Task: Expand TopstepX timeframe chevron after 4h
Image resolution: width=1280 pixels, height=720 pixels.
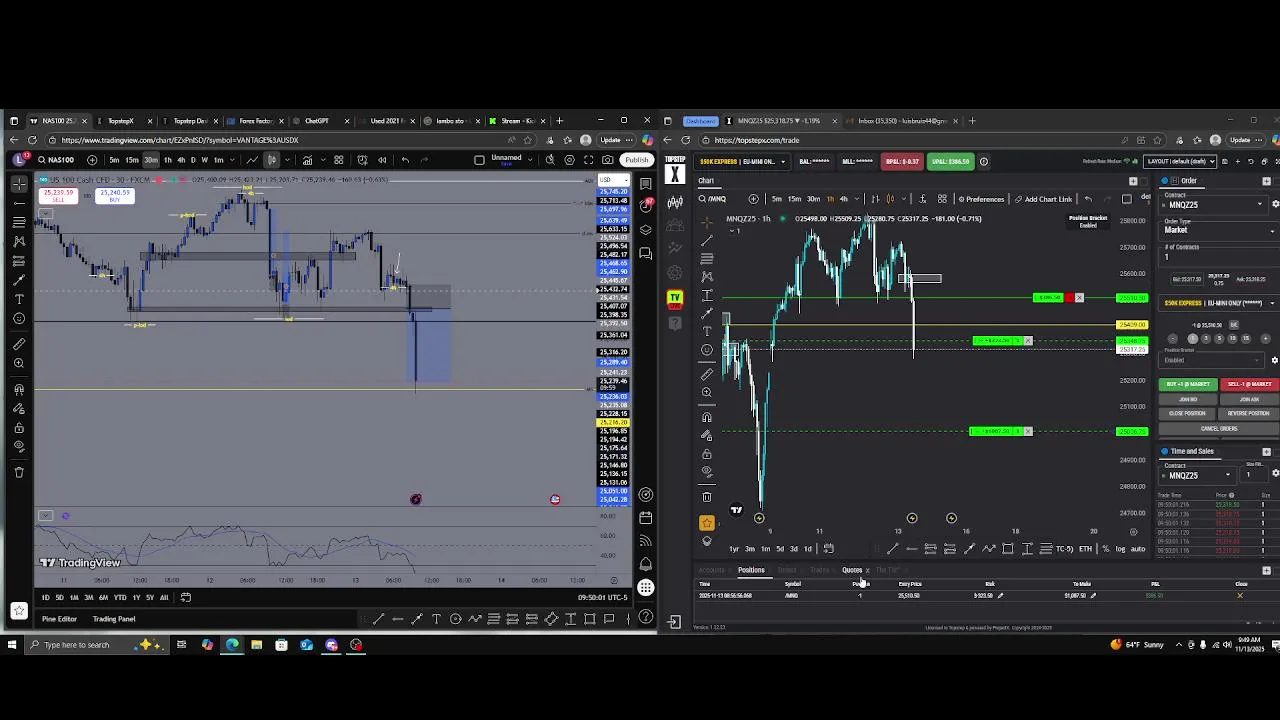Action: 856,198
